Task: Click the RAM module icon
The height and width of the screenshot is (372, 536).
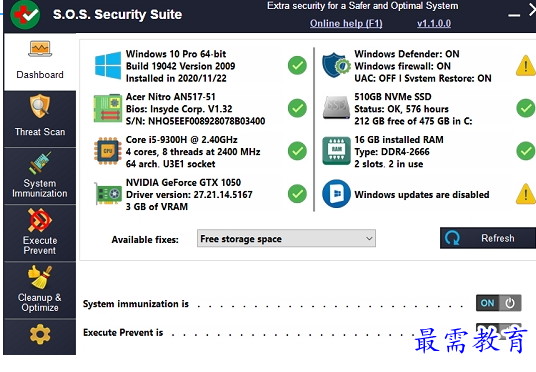Action: (336, 151)
